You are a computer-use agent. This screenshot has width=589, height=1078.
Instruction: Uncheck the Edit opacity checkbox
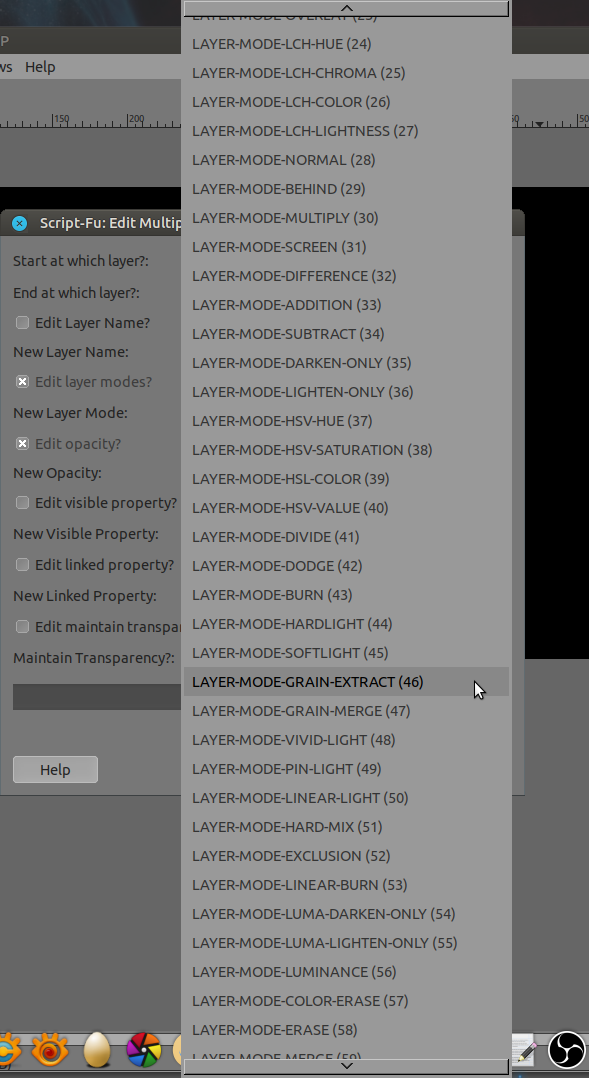pyautogui.click(x=23, y=443)
